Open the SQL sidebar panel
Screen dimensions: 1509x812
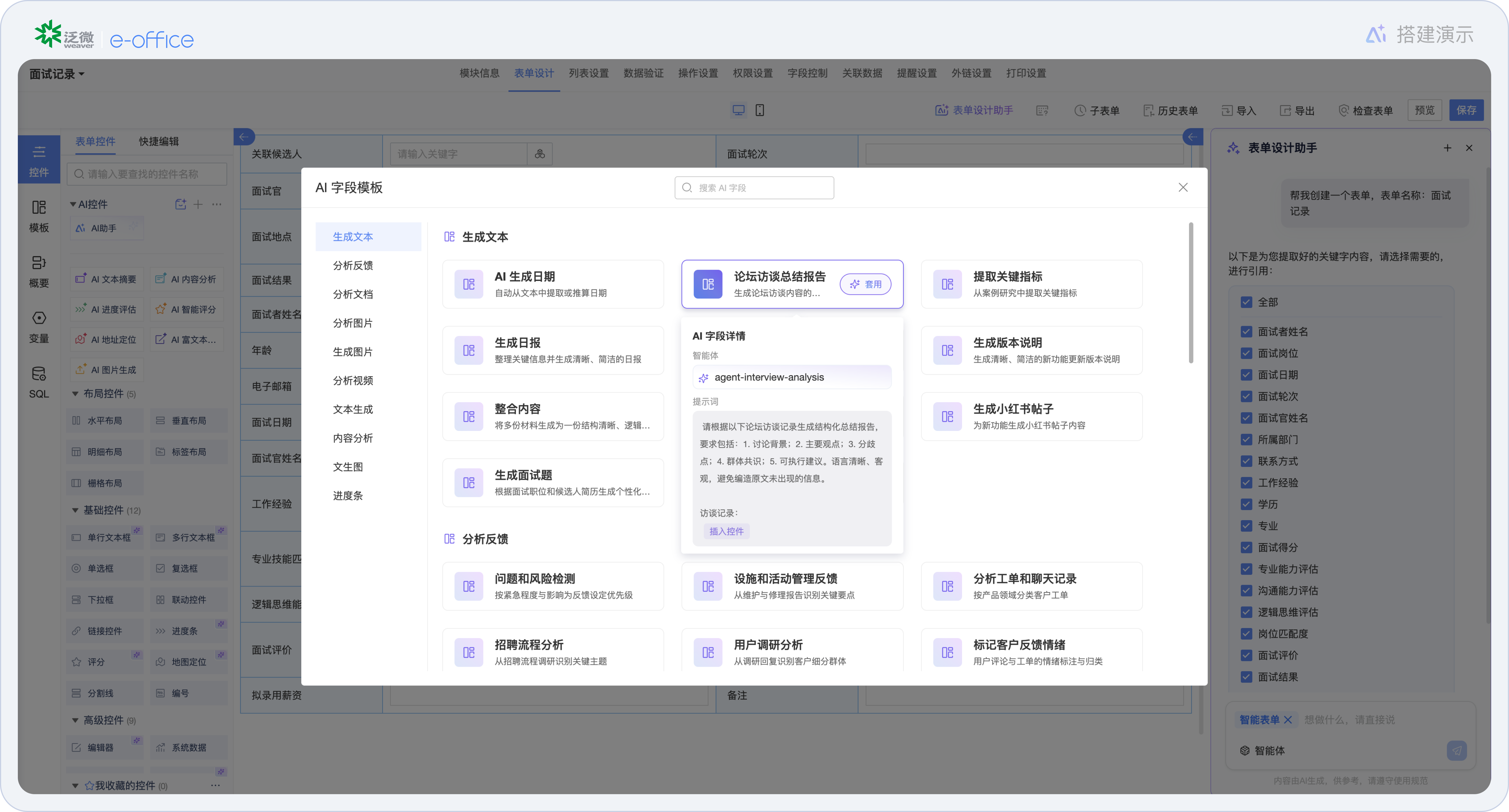(x=39, y=382)
